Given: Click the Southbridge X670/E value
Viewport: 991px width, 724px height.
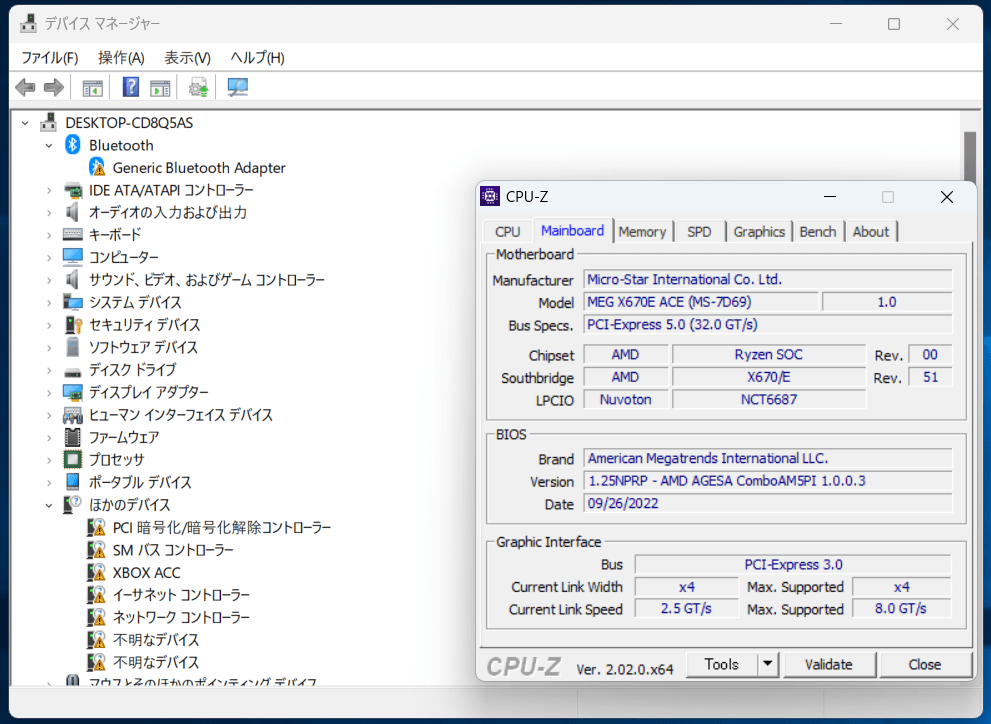Looking at the screenshot, I should tap(769, 377).
